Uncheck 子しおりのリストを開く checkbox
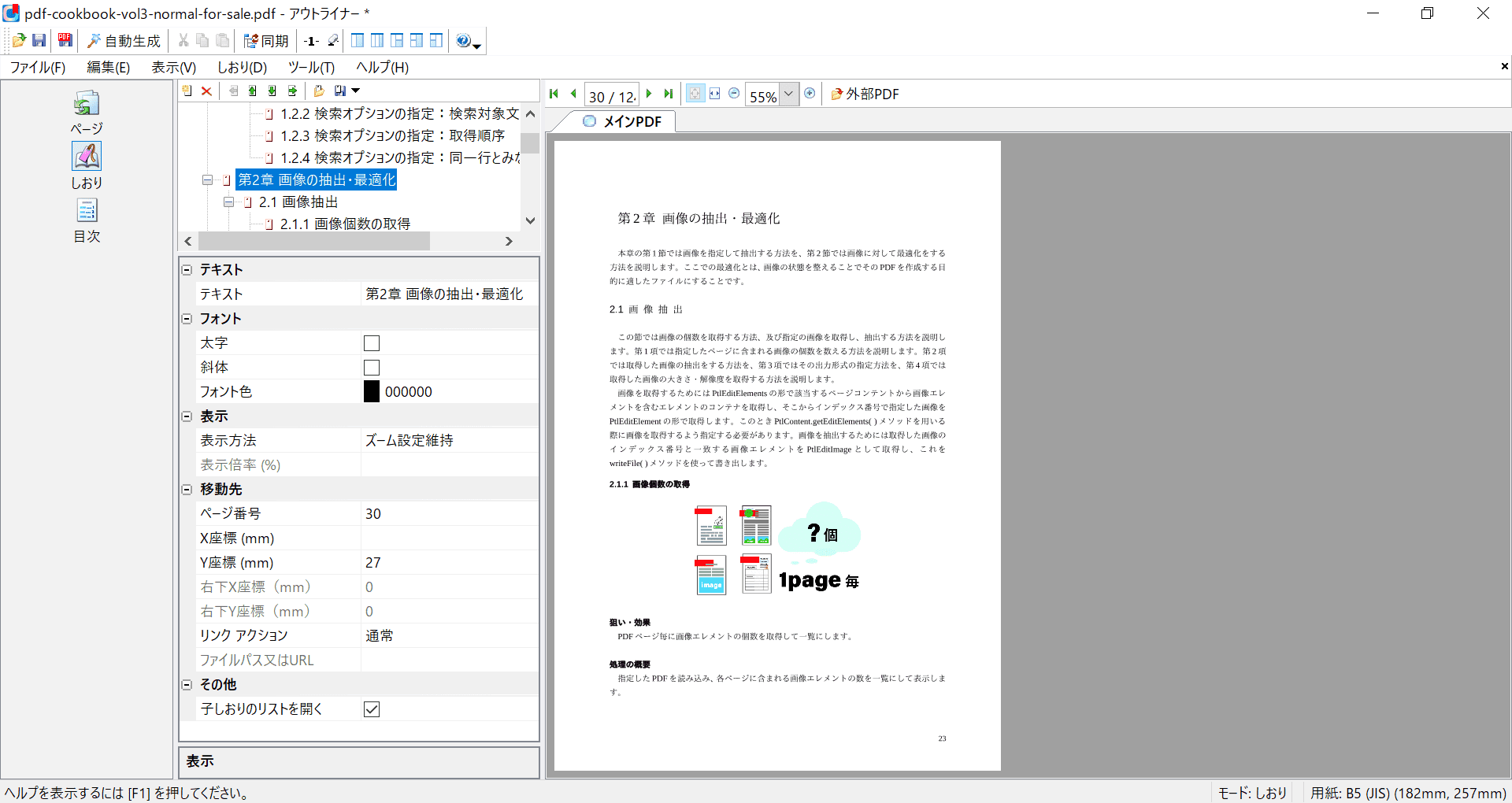Image resolution: width=1512 pixels, height=803 pixels. pyautogui.click(x=372, y=709)
